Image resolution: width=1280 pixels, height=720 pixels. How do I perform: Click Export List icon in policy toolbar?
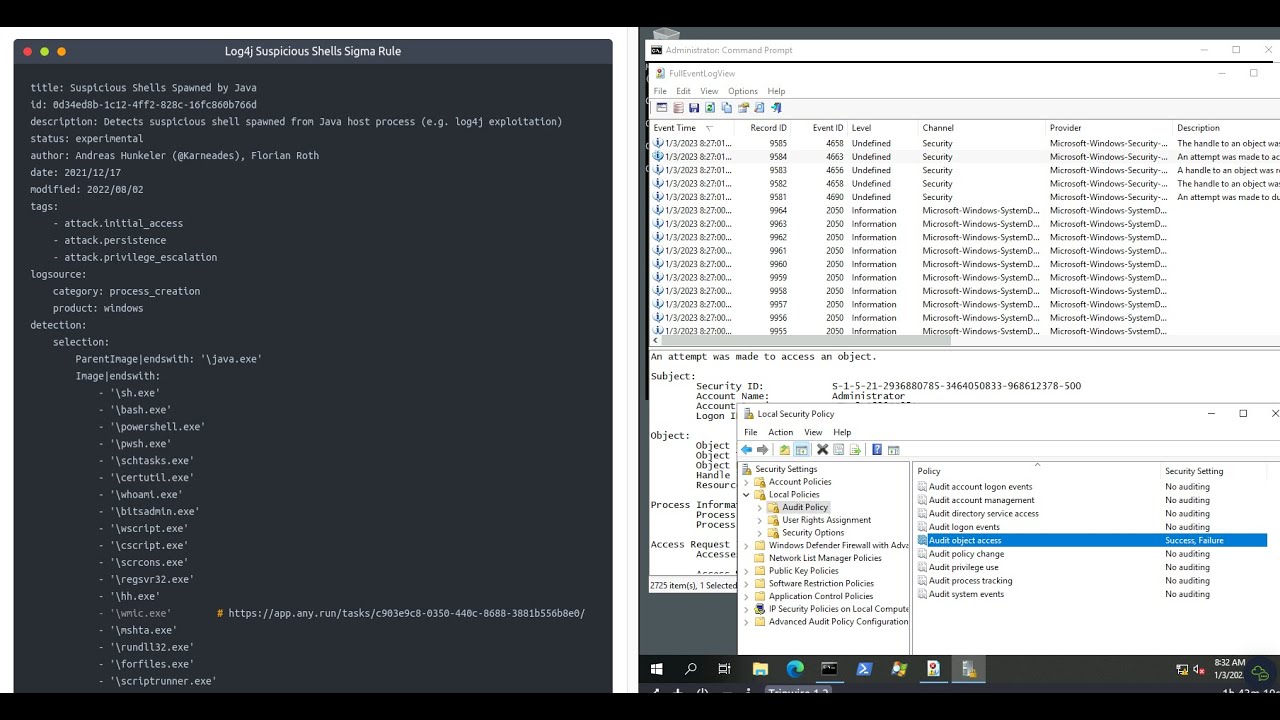pos(855,450)
